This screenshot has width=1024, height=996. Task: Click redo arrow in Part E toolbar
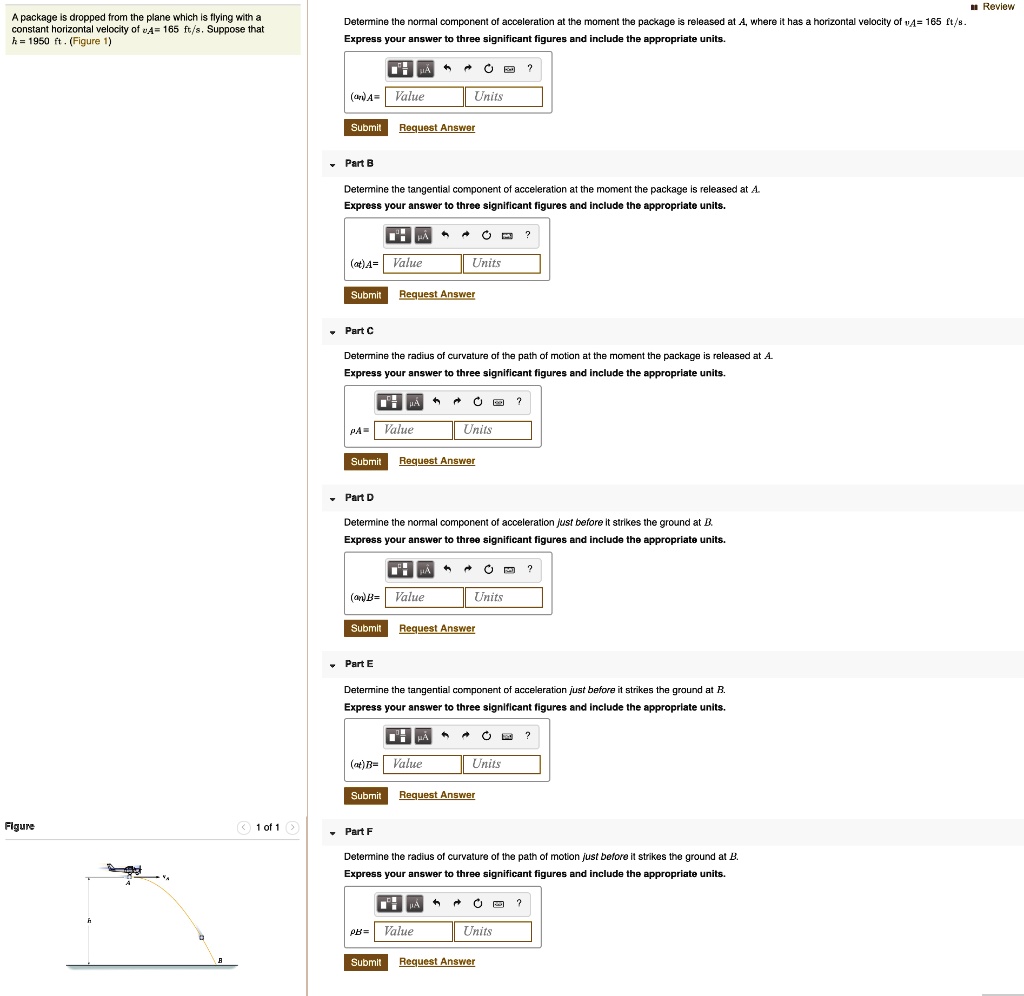[466, 735]
